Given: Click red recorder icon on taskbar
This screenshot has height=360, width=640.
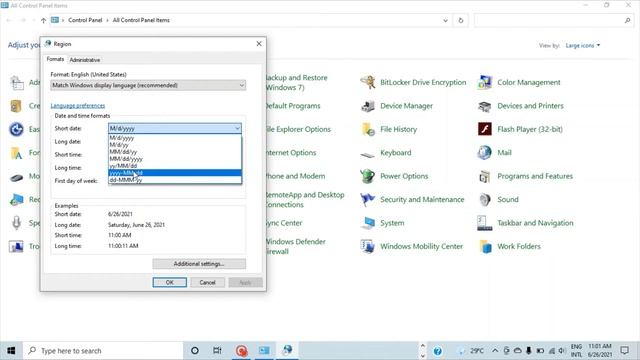Looking at the screenshot, I should click(241, 351).
